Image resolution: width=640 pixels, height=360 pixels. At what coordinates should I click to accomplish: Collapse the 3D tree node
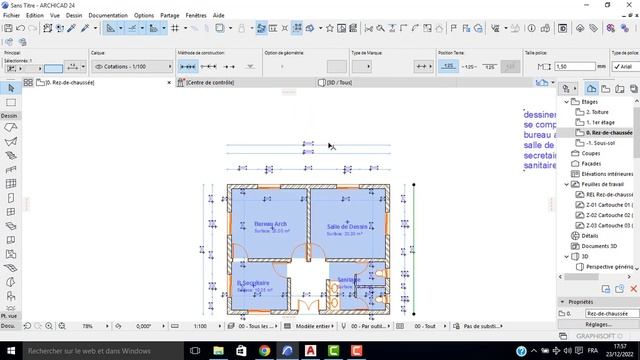point(567,257)
